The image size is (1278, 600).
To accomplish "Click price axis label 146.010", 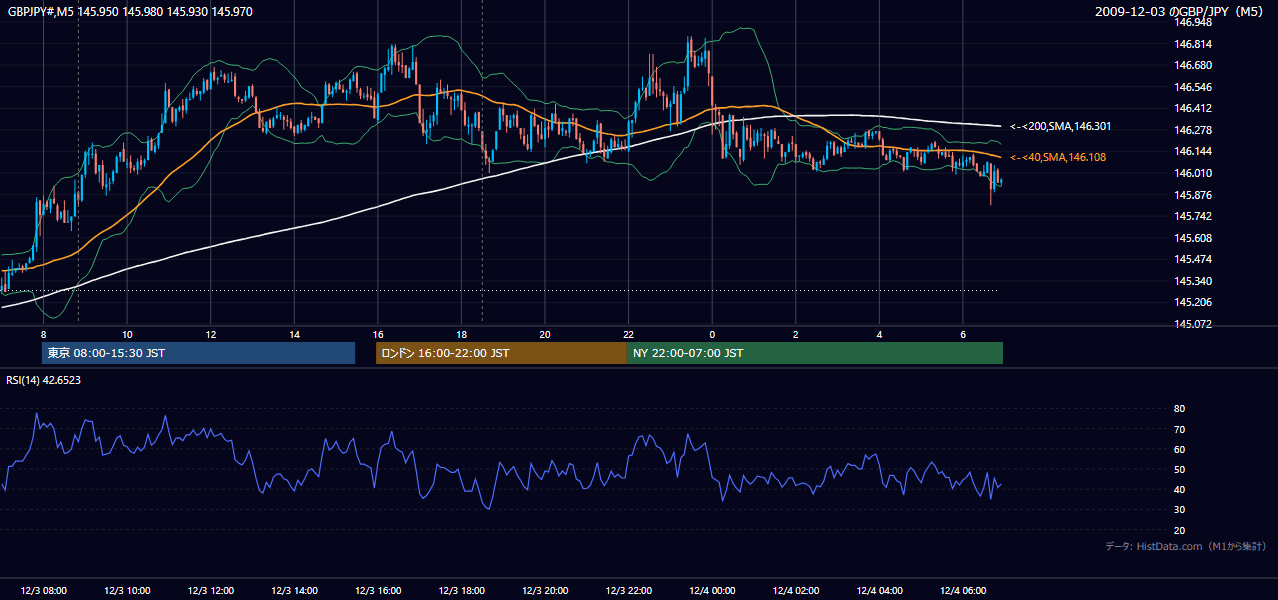I will [x=1193, y=173].
